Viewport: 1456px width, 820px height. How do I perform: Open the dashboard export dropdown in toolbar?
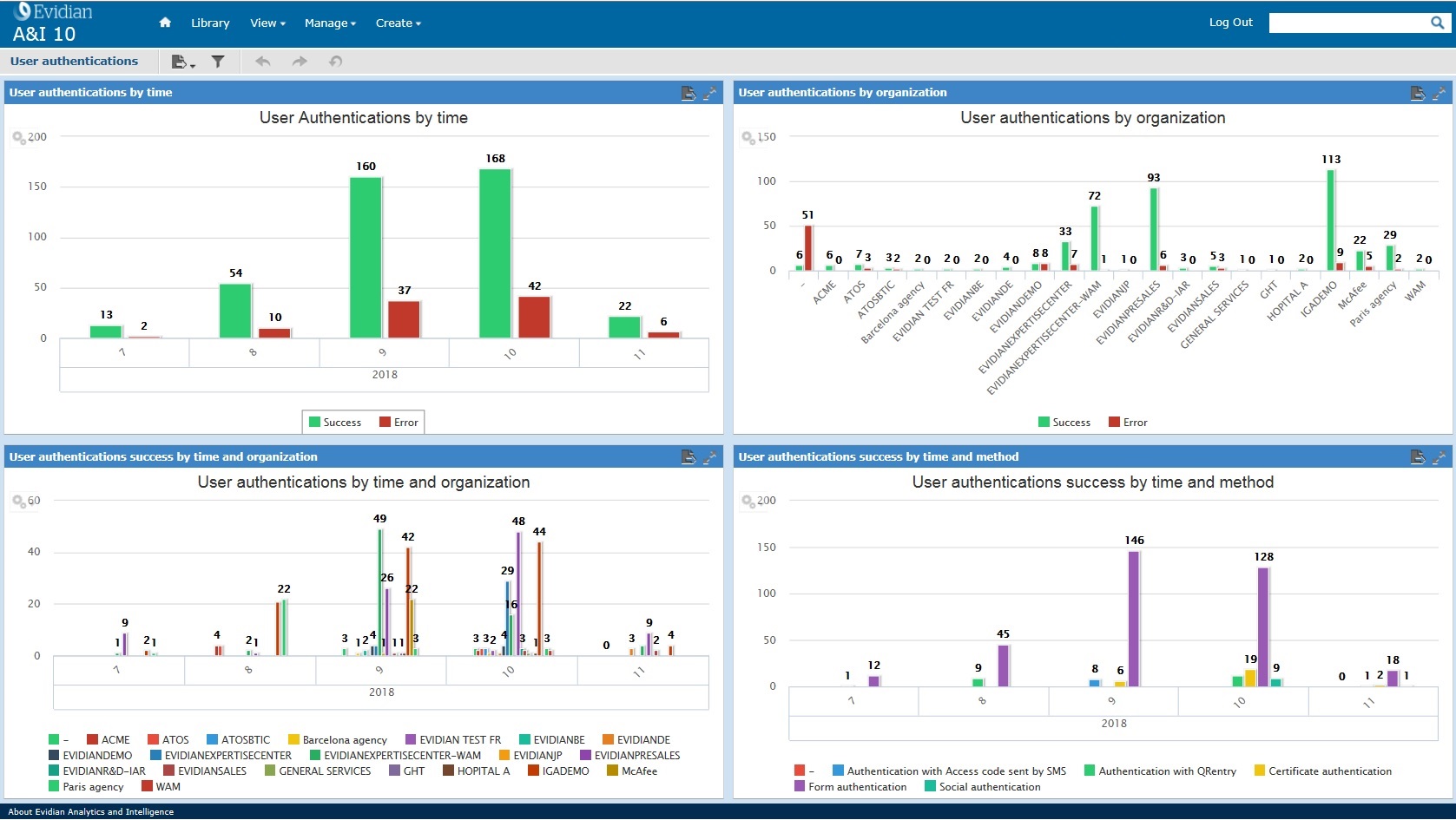pos(183,62)
